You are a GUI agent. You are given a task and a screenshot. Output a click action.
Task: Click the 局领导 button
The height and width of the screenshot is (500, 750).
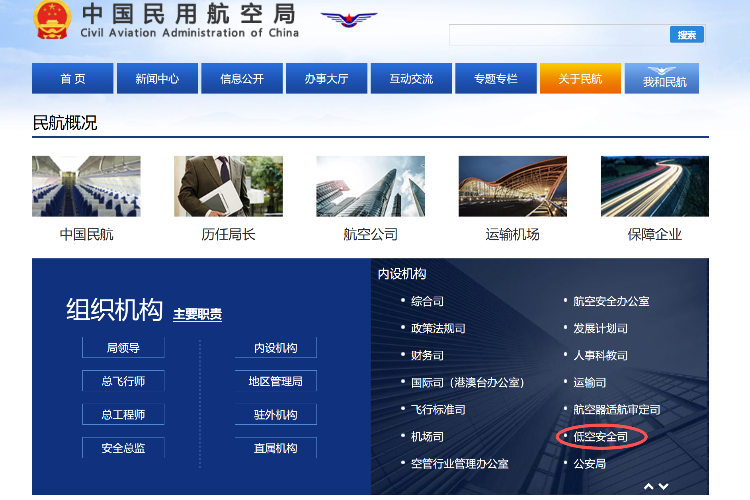[123, 347]
